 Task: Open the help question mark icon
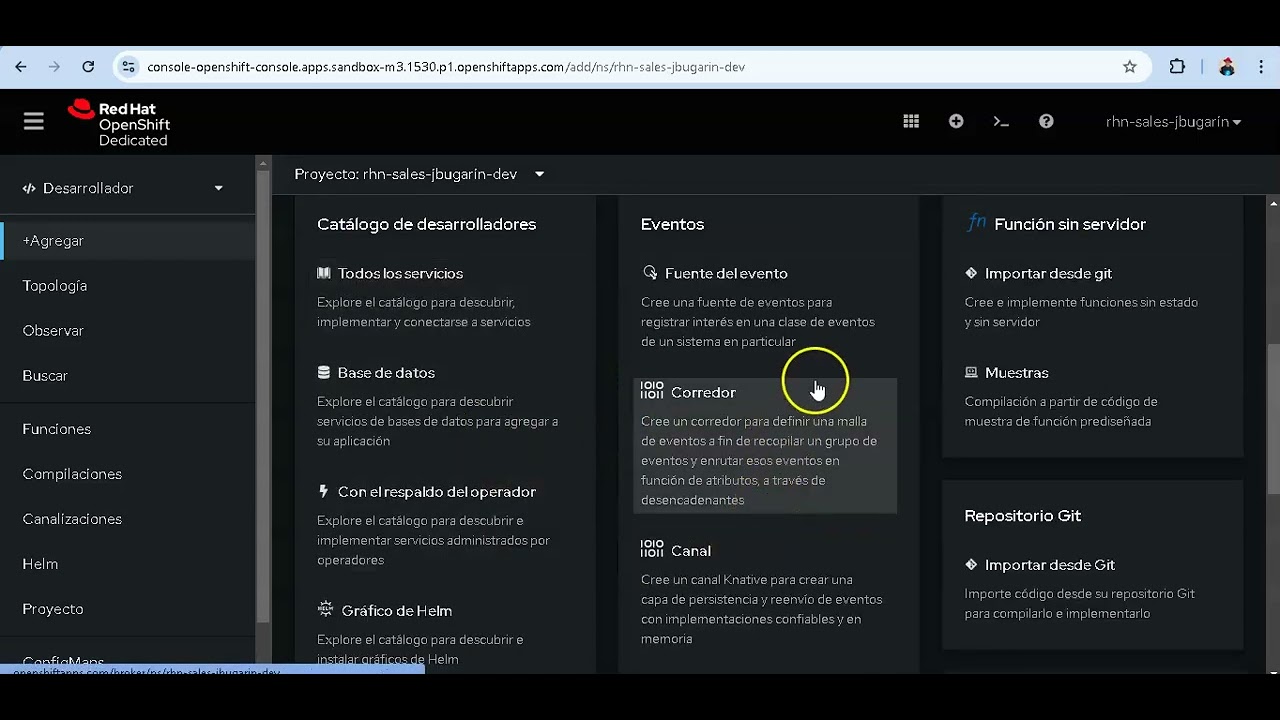click(1046, 121)
